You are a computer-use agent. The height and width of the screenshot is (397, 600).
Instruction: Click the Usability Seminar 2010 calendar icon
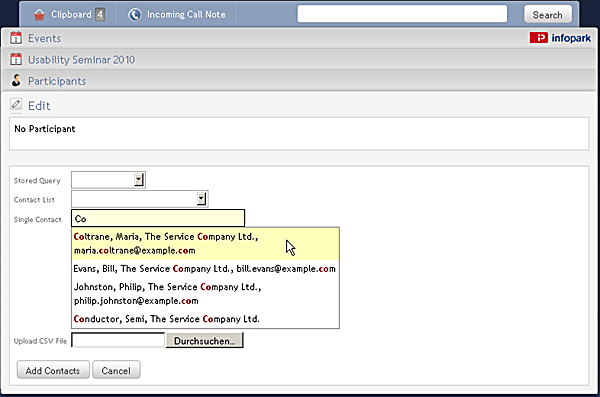(x=16, y=59)
